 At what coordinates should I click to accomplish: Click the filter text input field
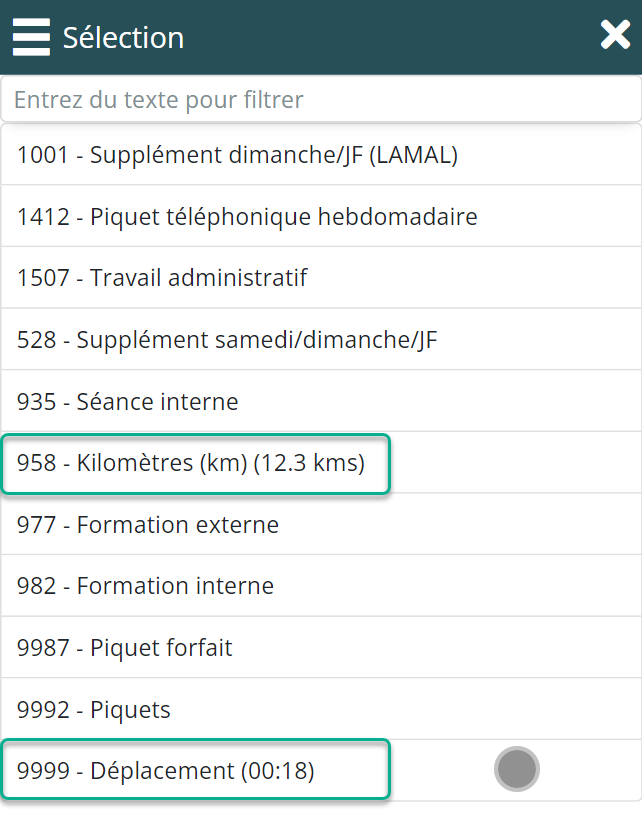[320, 100]
